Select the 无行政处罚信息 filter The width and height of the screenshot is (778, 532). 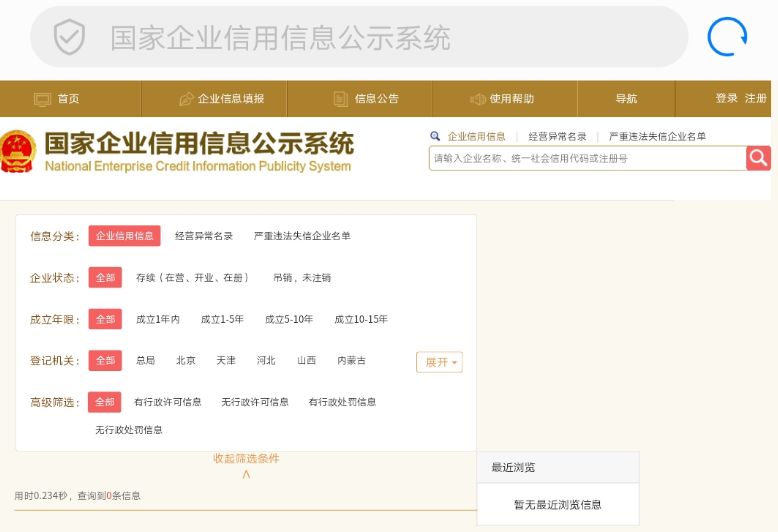[x=129, y=430]
